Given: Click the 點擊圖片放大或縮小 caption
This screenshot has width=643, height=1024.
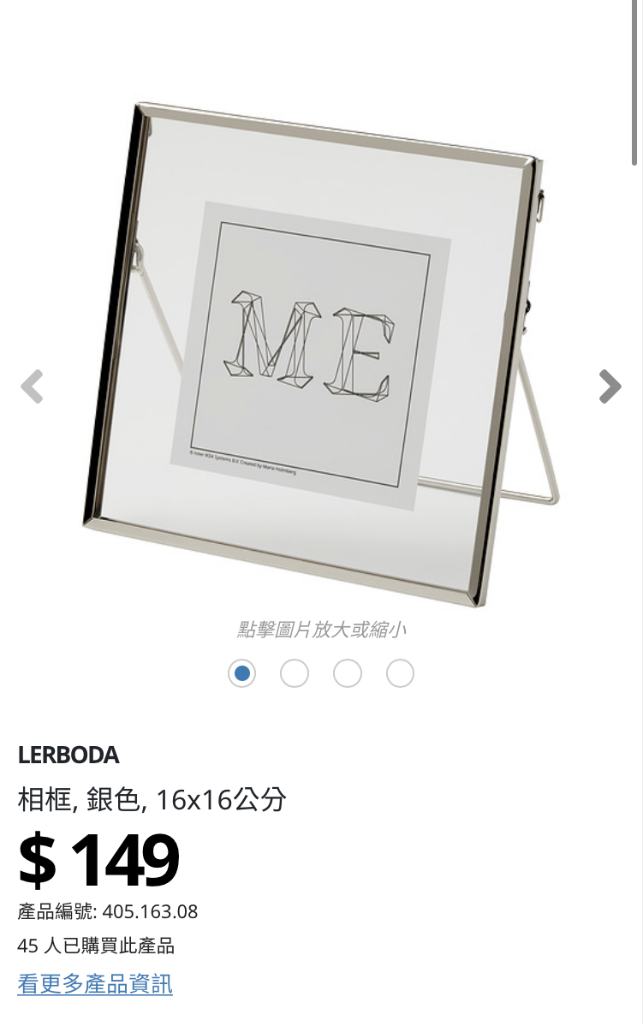Looking at the screenshot, I should [321, 630].
